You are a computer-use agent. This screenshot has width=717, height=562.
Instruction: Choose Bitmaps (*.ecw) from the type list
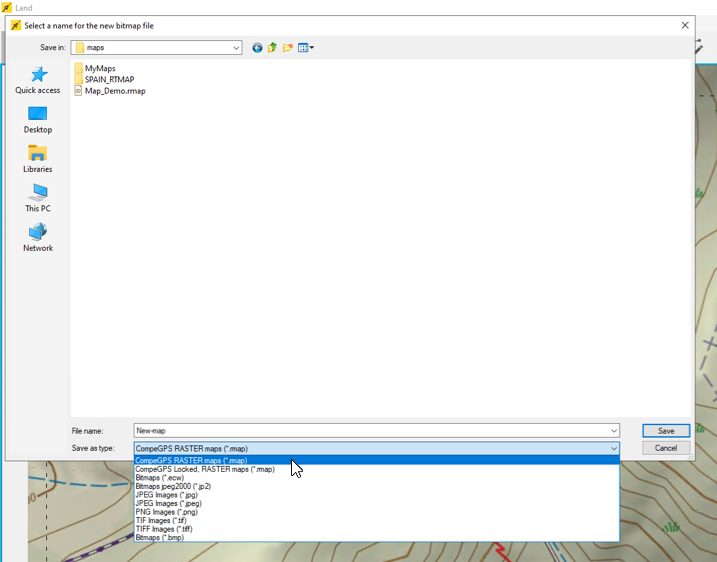click(160, 477)
